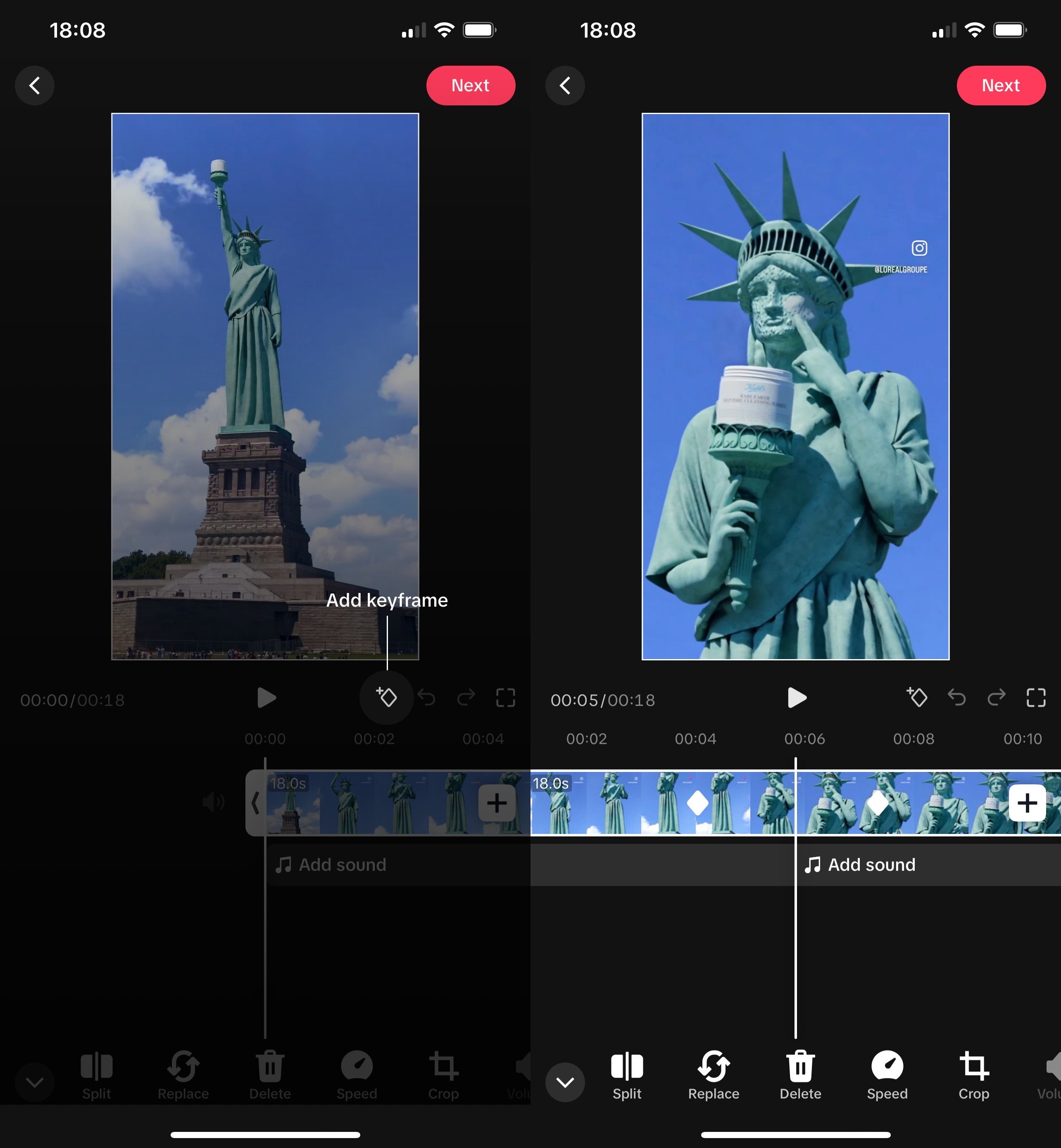The width and height of the screenshot is (1061, 1148).
Task: Add keyframe in right screen toolbar
Action: [x=917, y=697]
